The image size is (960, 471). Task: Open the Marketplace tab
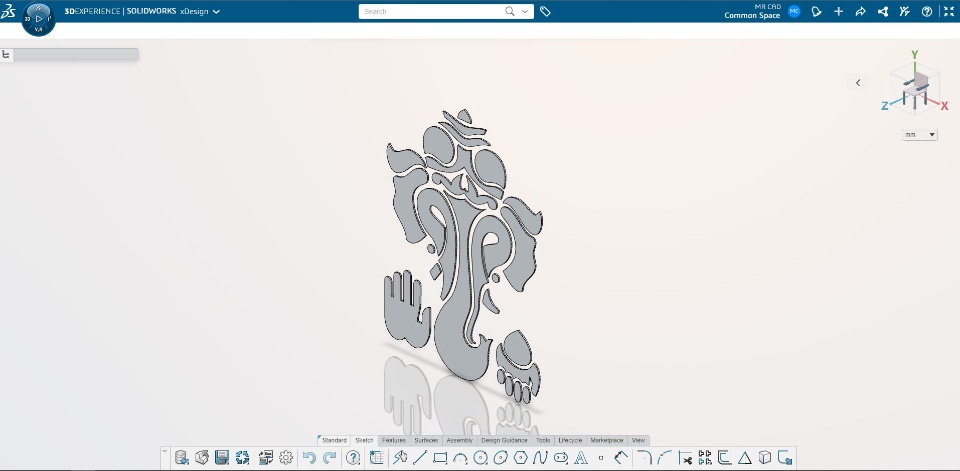[x=607, y=440]
